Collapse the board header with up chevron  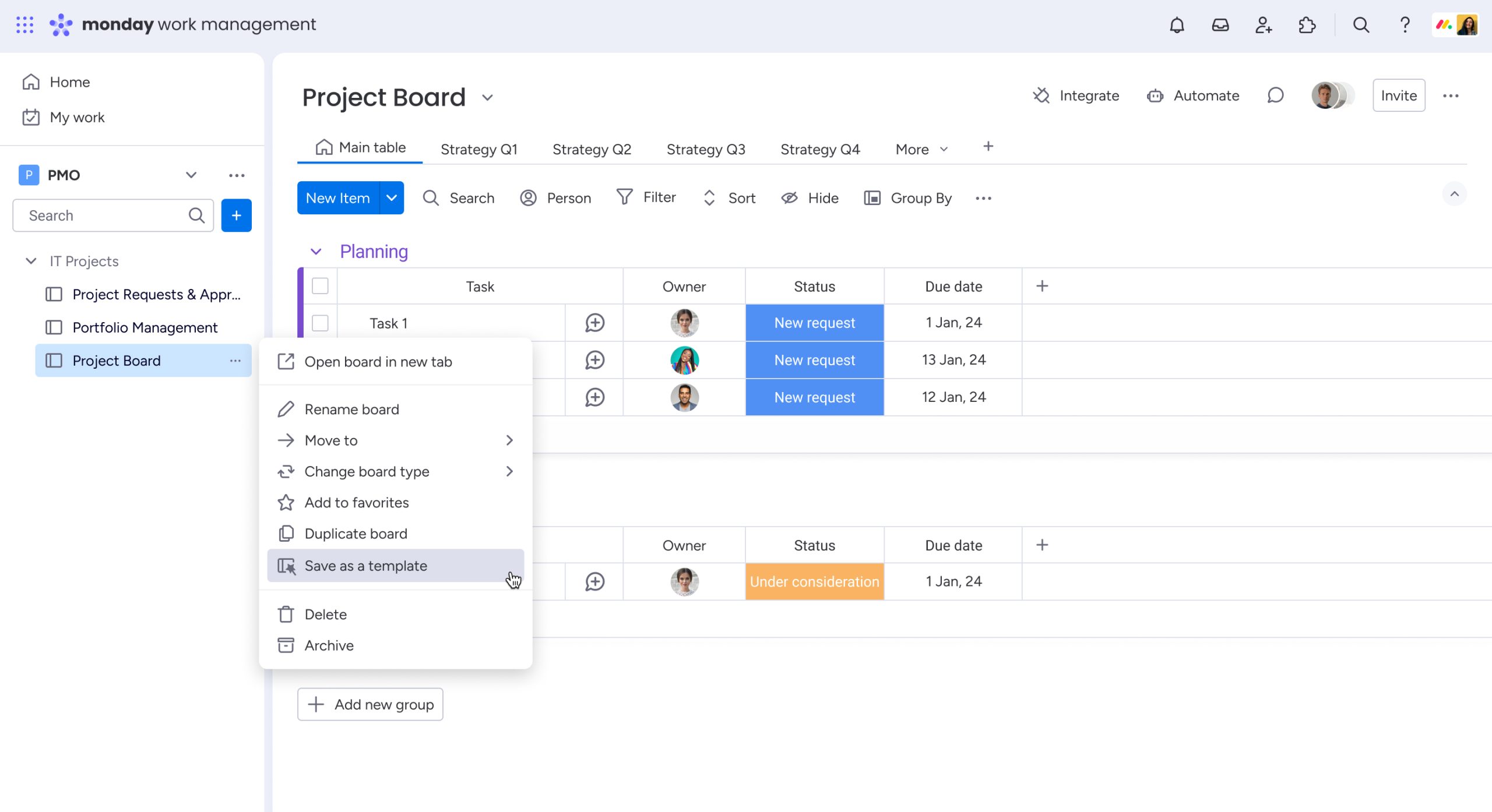[x=1455, y=194]
